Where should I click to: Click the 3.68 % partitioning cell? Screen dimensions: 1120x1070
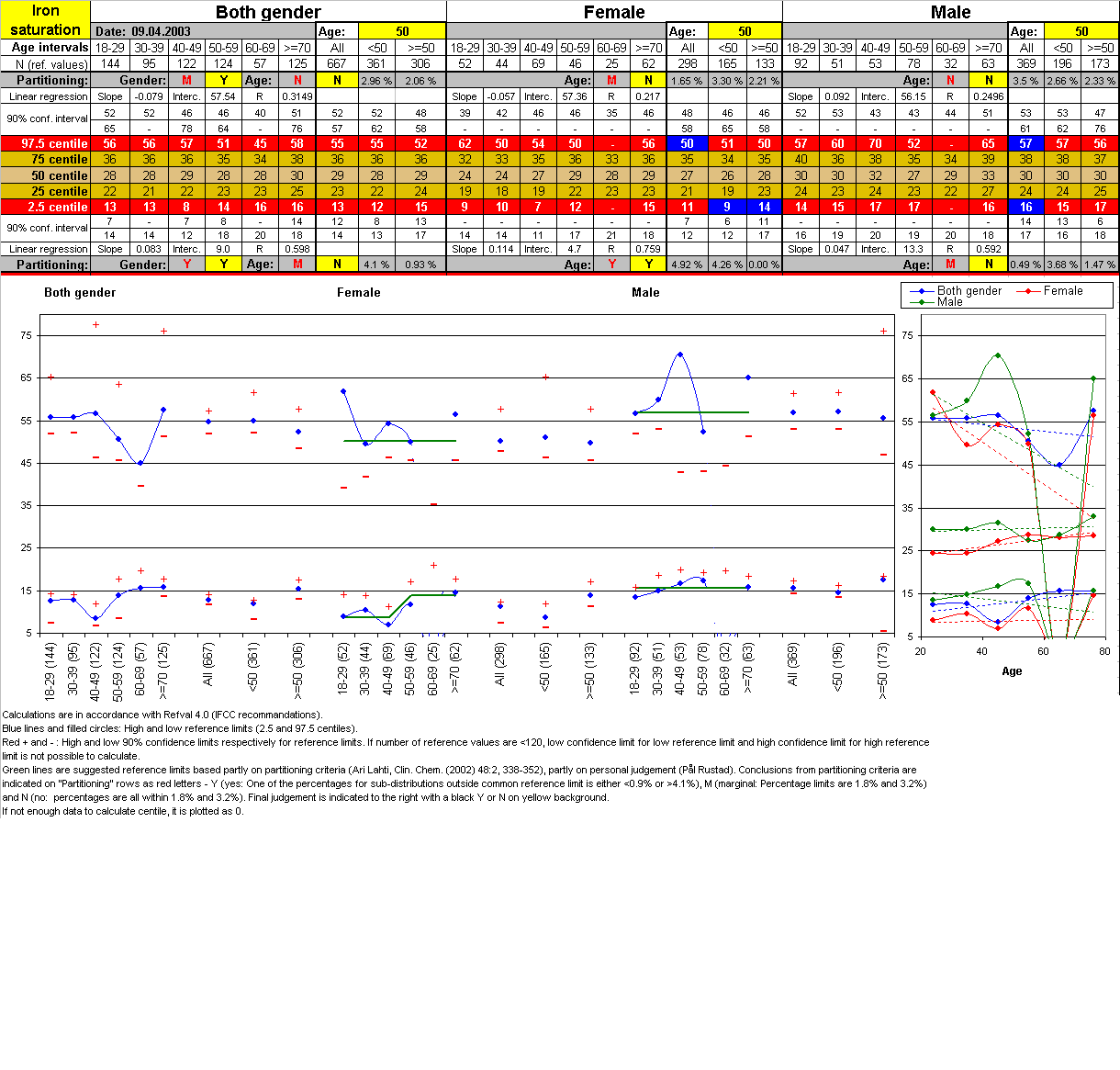tap(1062, 265)
